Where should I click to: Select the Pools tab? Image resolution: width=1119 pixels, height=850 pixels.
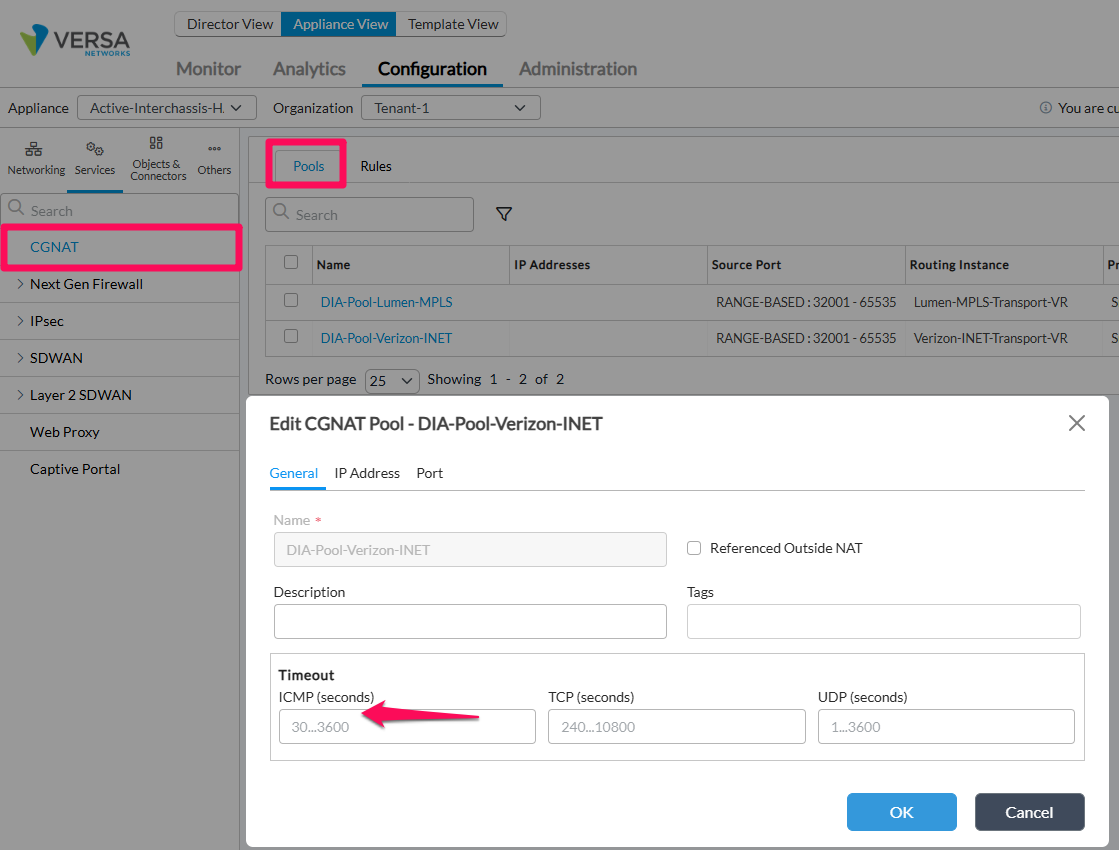point(308,166)
